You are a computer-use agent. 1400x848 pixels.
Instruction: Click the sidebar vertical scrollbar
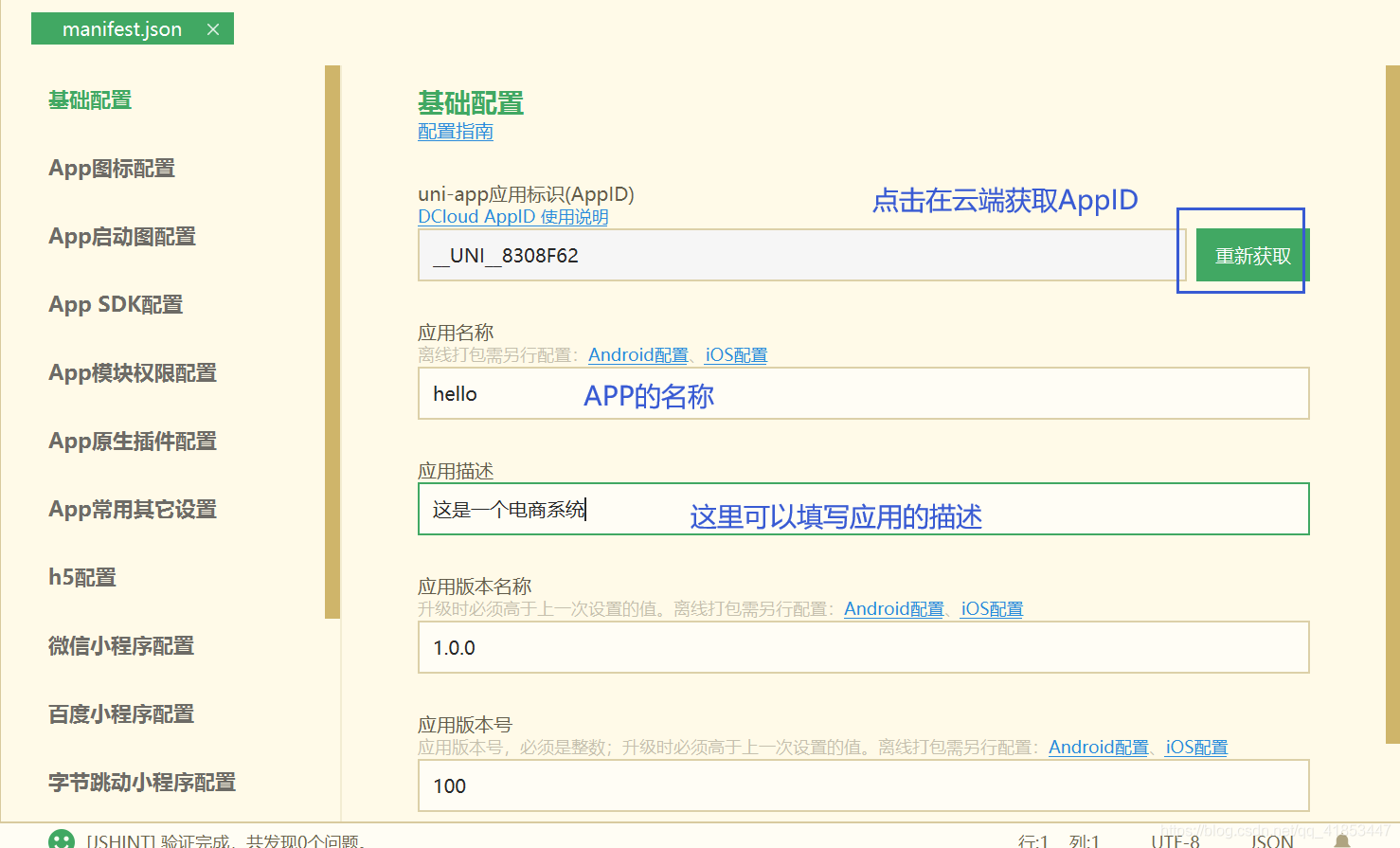pos(332,342)
